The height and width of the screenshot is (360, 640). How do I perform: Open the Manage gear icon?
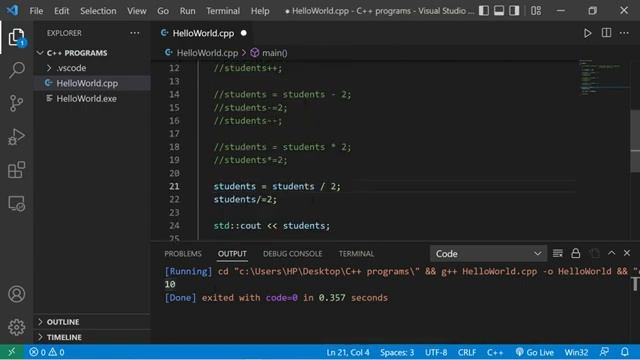[16, 327]
